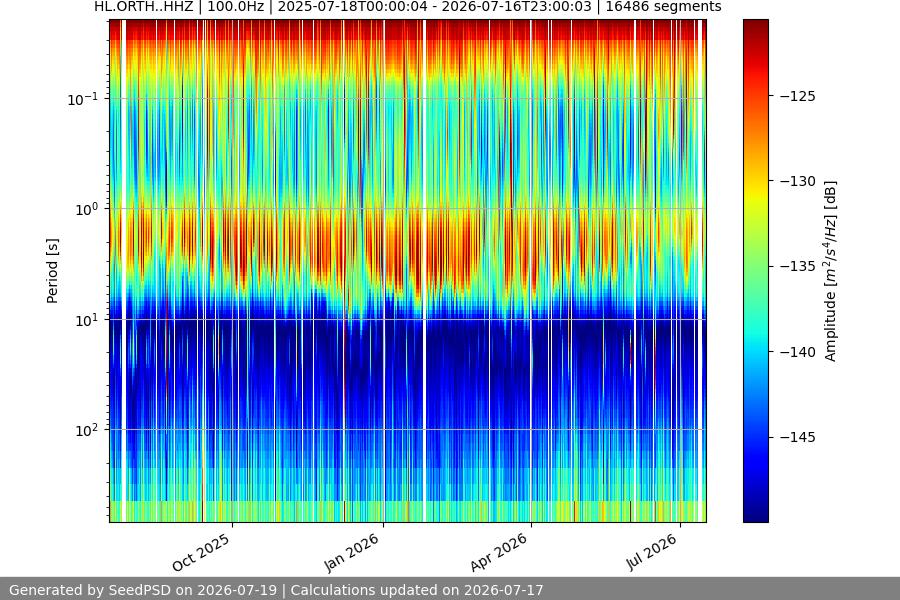Viewport: 900px width, 600px height.
Task: Click the "Generated by SeedPSD on 2026-07-19" footer text
Action: point(143,590)
